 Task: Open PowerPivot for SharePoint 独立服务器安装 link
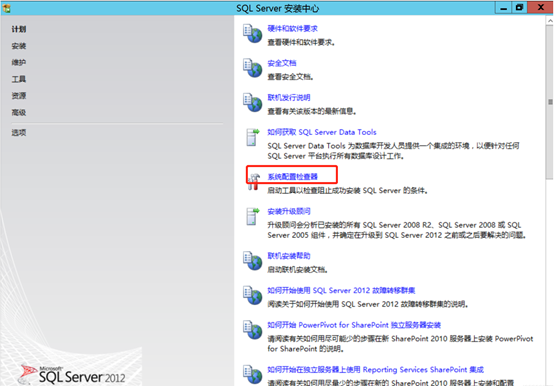tap(354, 325)
